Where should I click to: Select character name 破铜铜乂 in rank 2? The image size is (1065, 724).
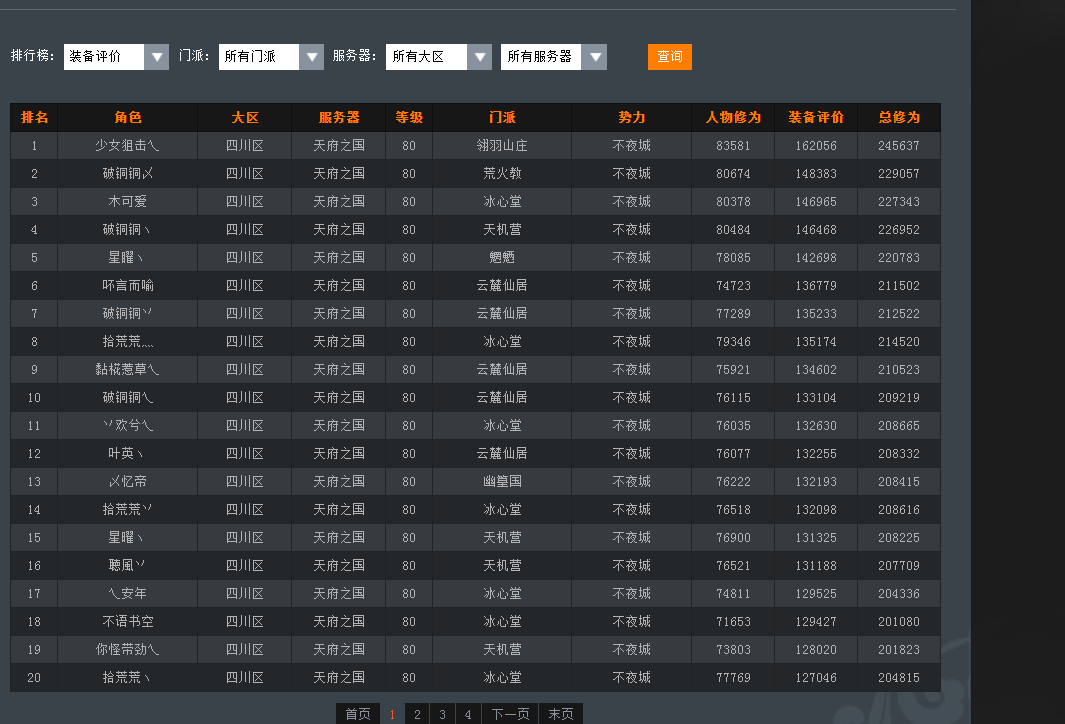(x=128, y=173)
